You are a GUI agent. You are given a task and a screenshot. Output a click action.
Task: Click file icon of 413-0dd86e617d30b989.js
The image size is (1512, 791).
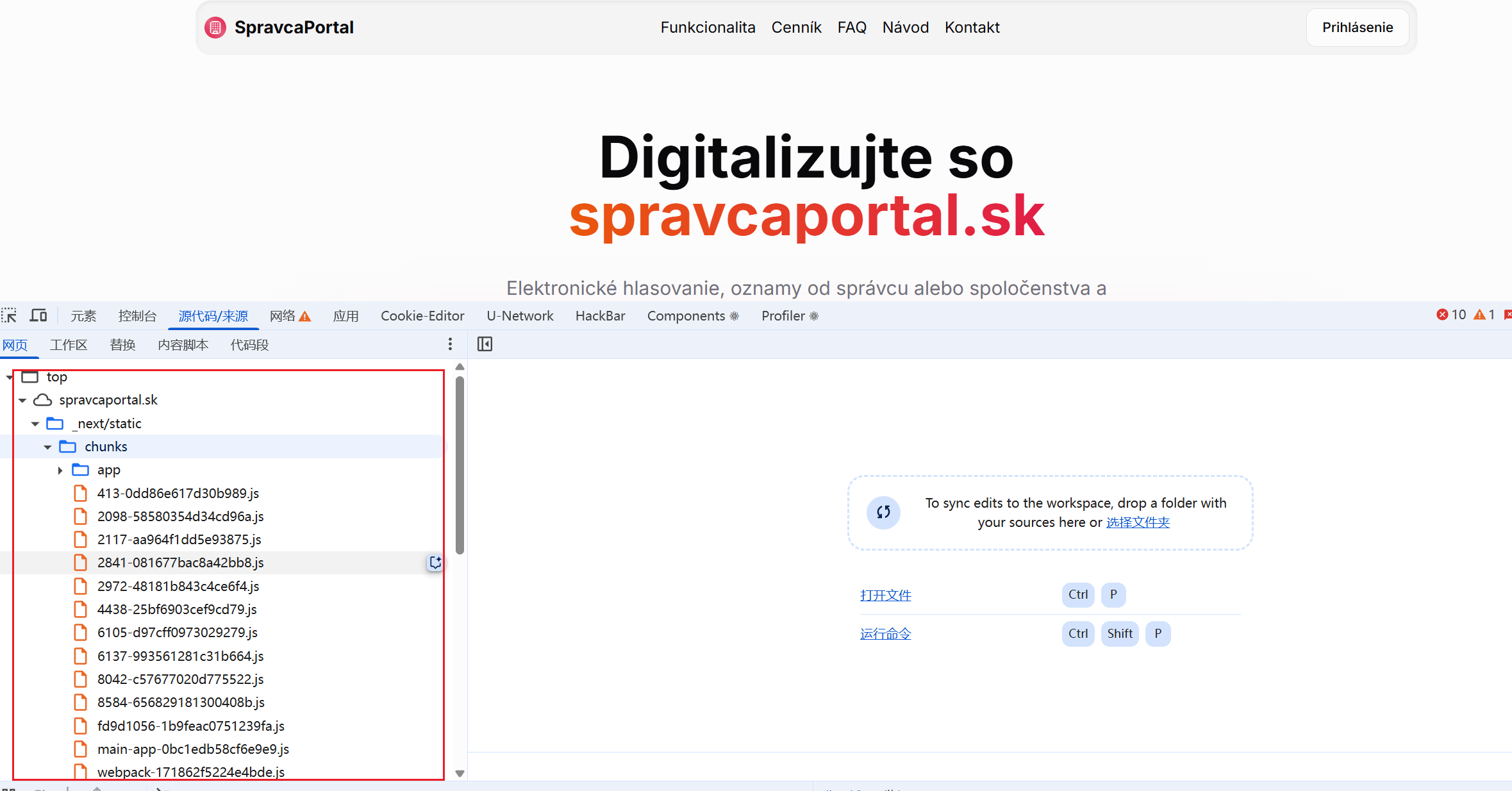pos(80,493)
